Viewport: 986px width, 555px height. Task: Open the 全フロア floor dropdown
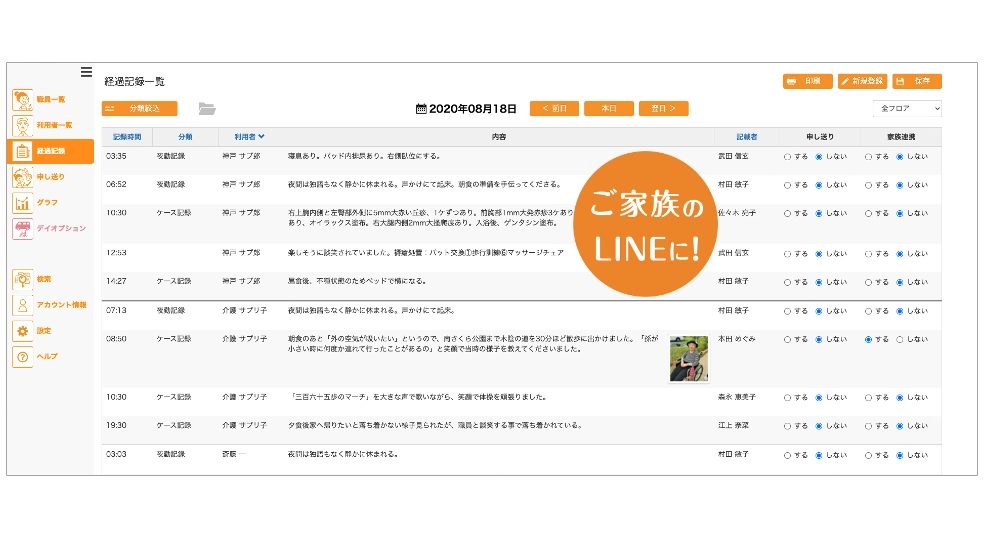(906, 108)
